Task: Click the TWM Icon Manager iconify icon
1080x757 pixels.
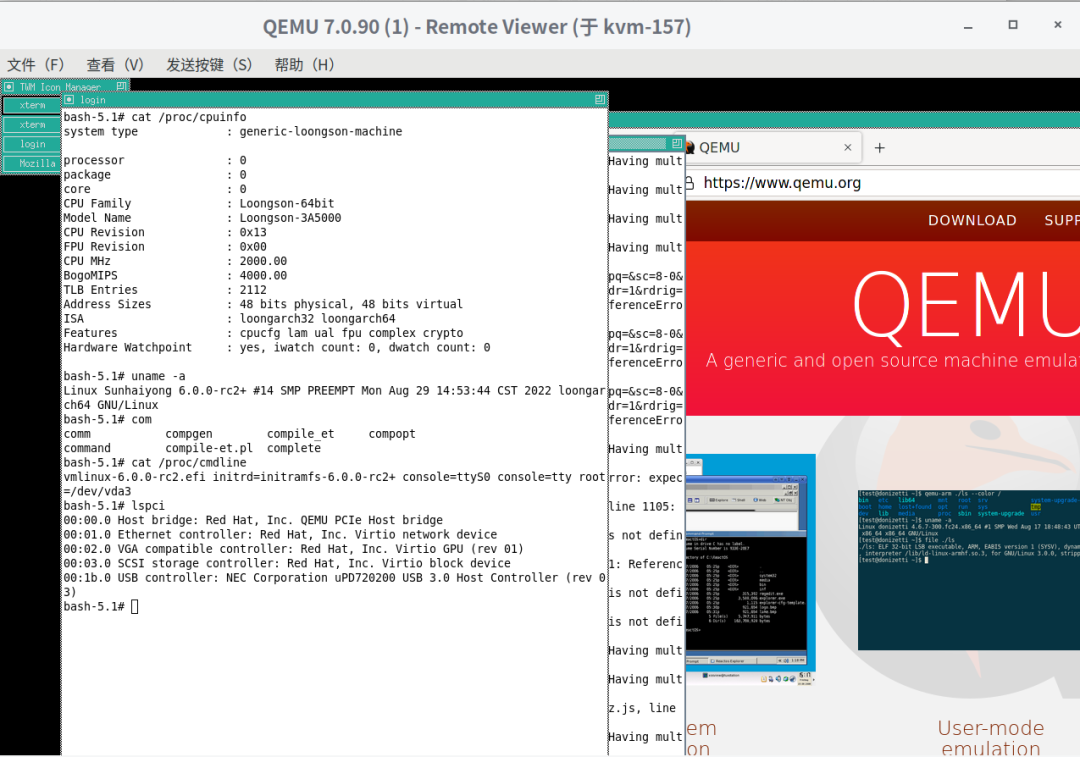Action: click(9, 87)
